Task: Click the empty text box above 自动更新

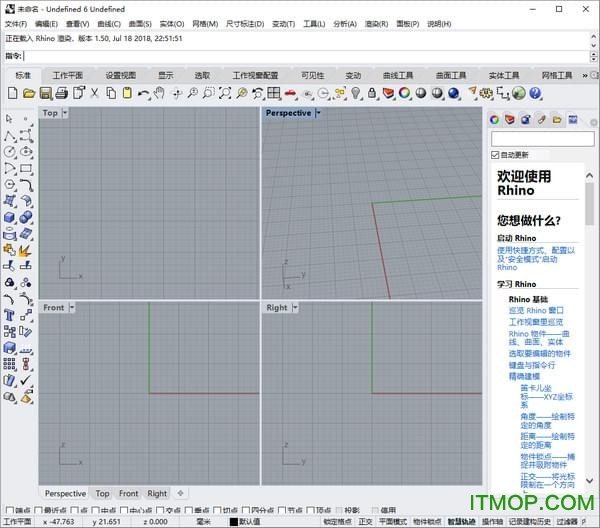Action: pos(543,139)
